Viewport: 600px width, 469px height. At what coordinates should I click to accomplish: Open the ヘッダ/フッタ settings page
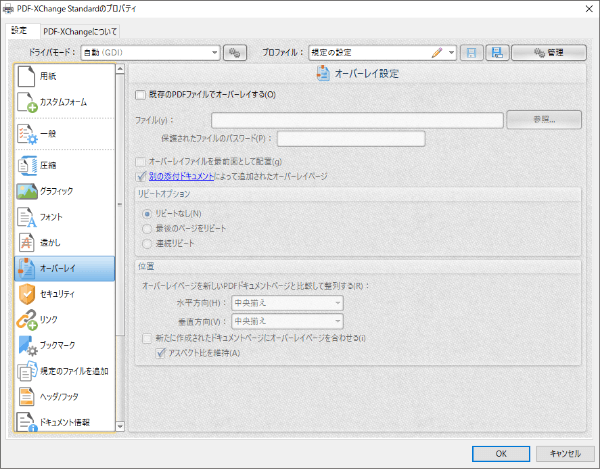(x=64, y=397)
